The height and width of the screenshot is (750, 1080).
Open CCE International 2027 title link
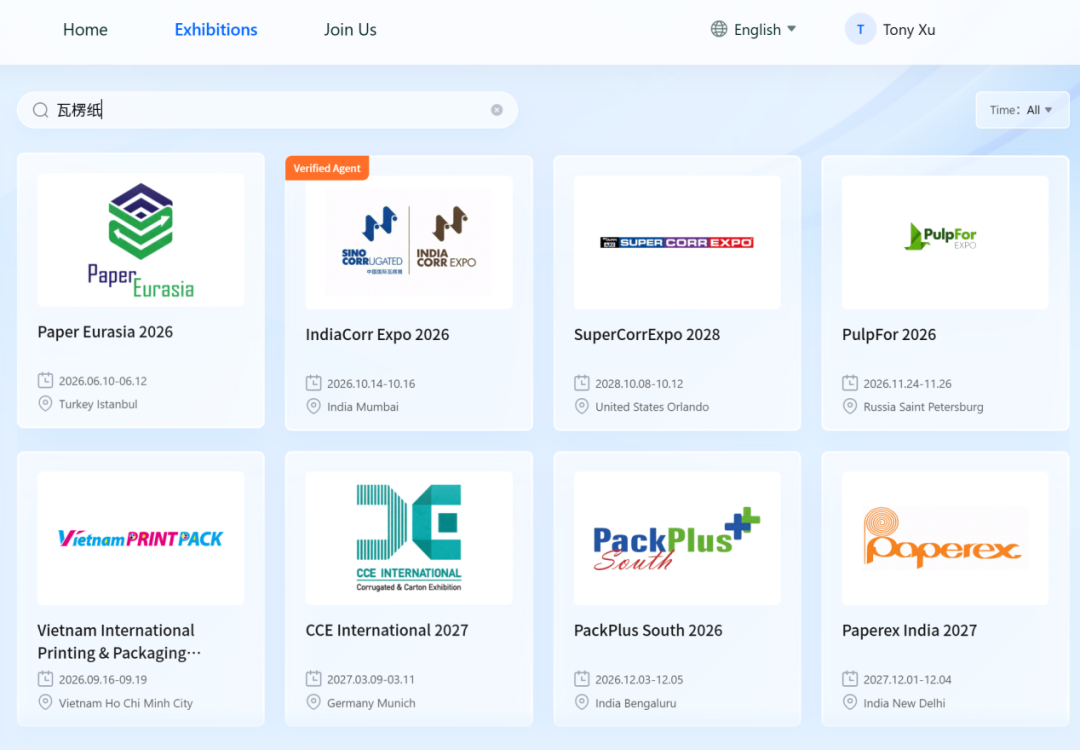coord(387,630)
